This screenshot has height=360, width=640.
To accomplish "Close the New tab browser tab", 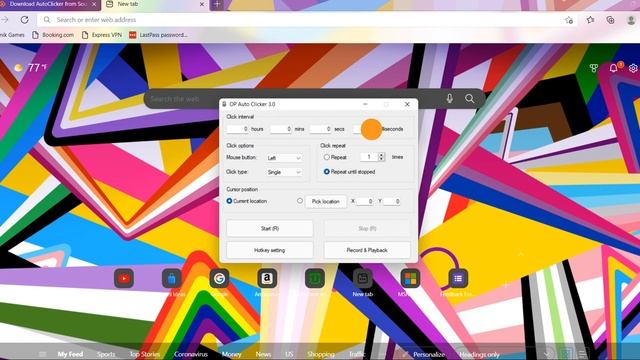I will click(202, 4).
